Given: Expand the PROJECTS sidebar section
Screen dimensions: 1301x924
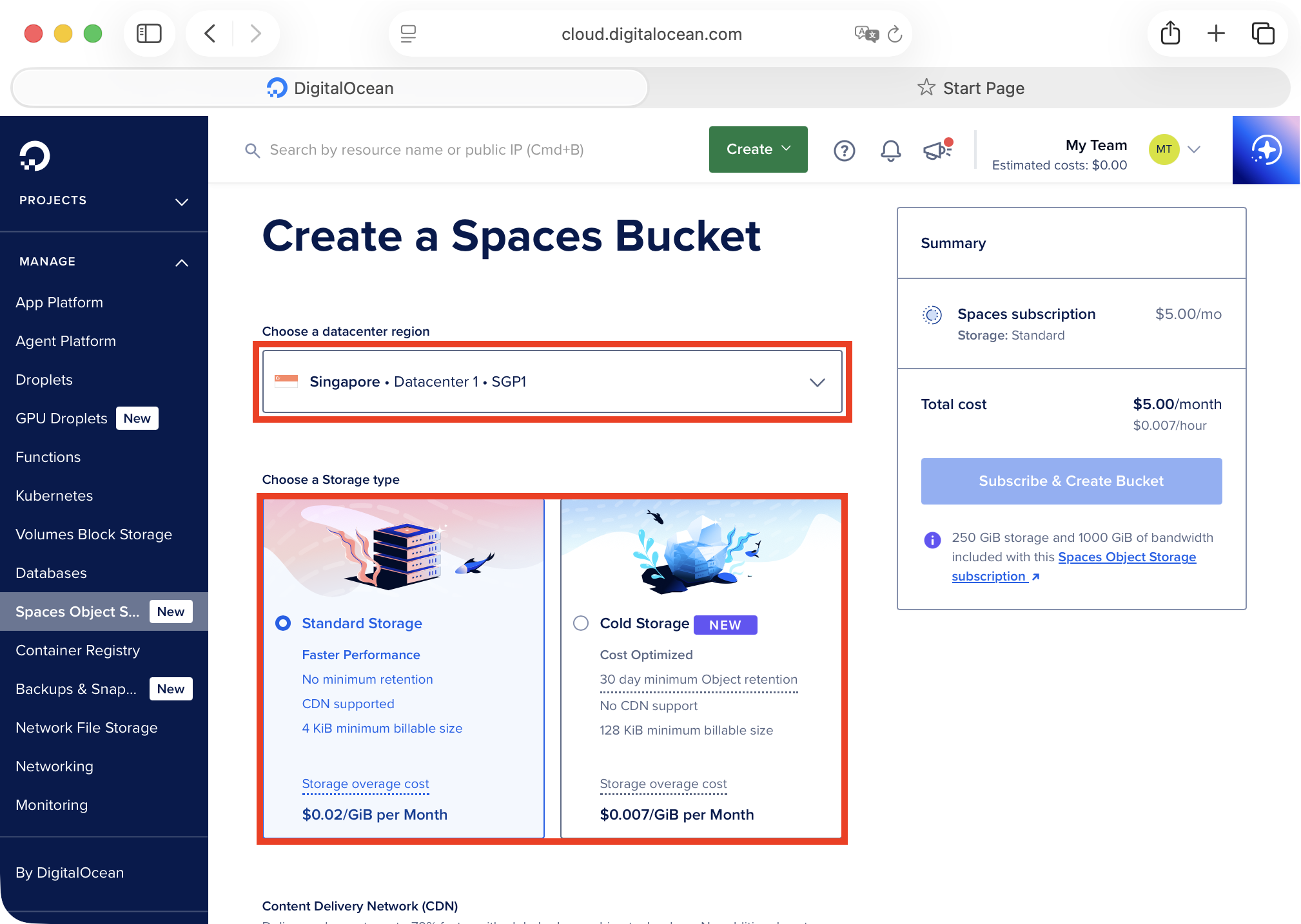Looking at the screenshot, I should 182,201.
